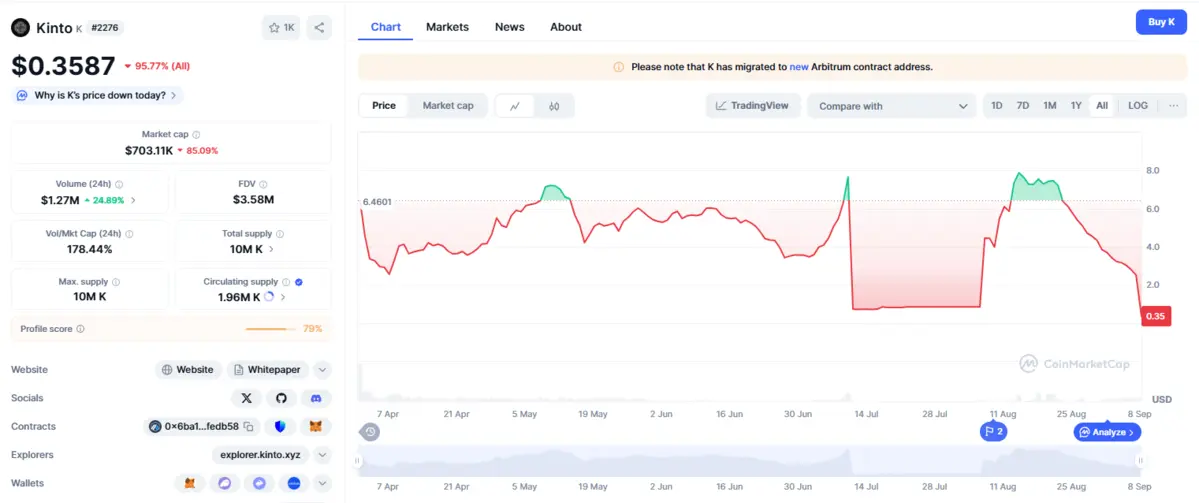Expand the Wallets list chevron

pos(322,483)
